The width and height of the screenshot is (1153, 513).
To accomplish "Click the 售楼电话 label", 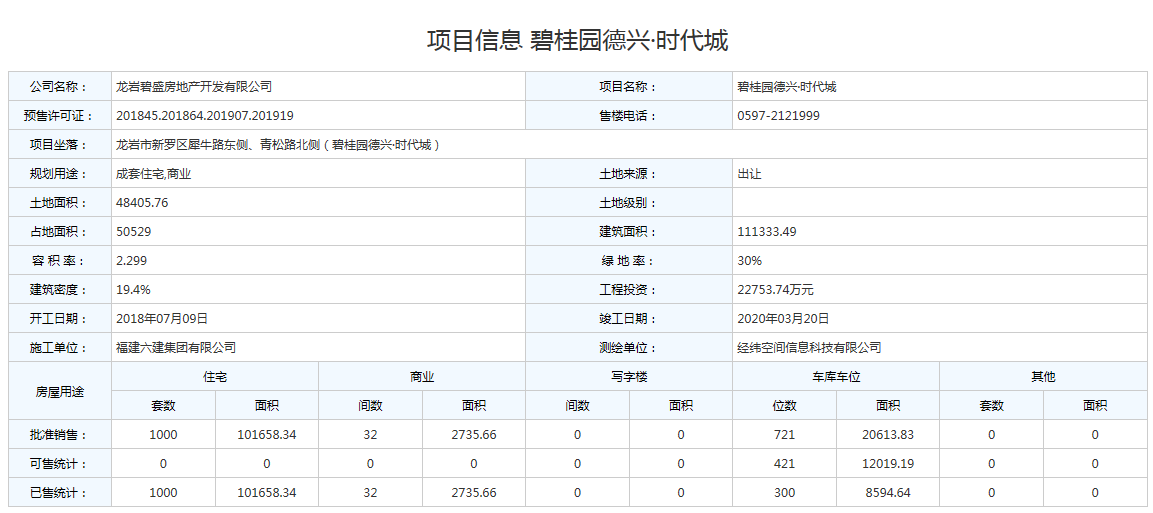I will [x=627, y=115].
